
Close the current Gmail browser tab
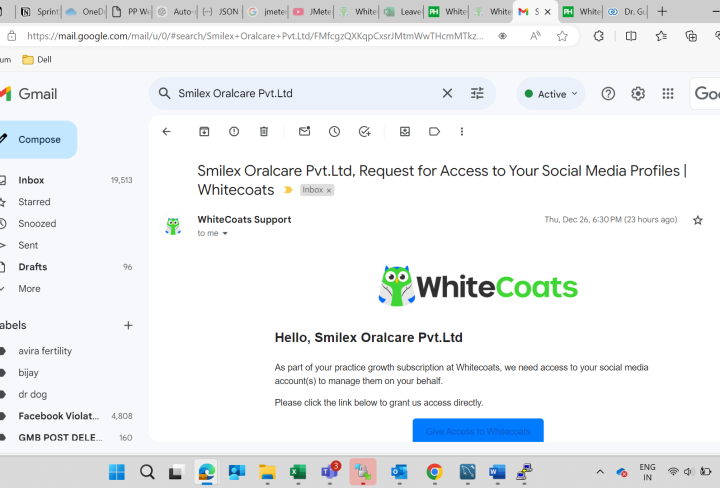pos(547,12)
